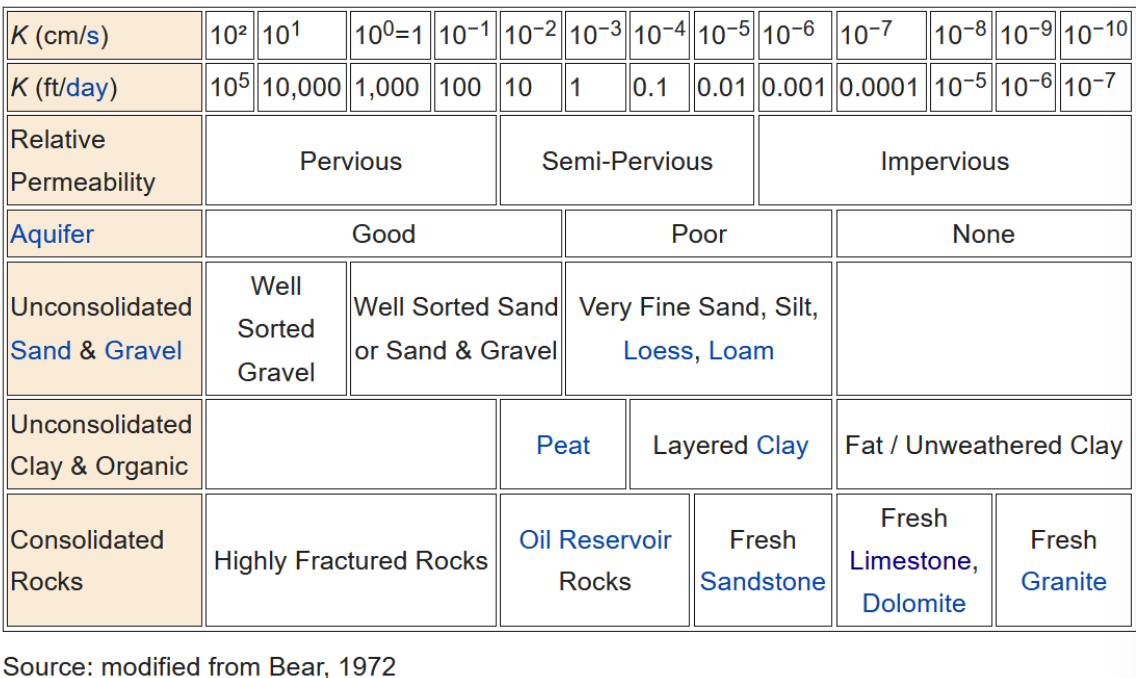Image resolution: width=1136 pixels, height=678 pixels.
Task: Click the Limestone link
Action: [910, 561]
